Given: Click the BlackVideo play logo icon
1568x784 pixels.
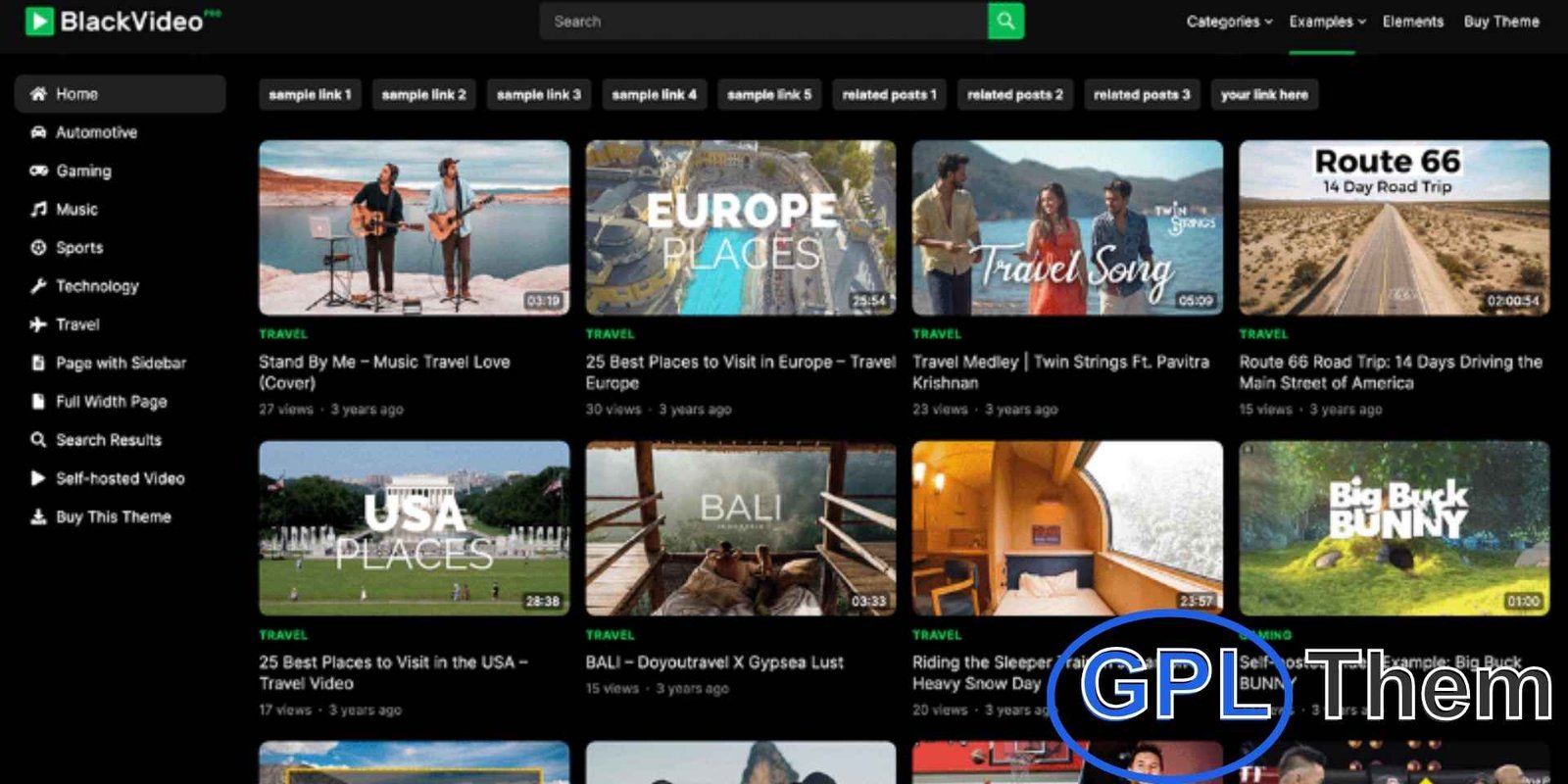Looking at the screenshot, I should coord(39,21).
